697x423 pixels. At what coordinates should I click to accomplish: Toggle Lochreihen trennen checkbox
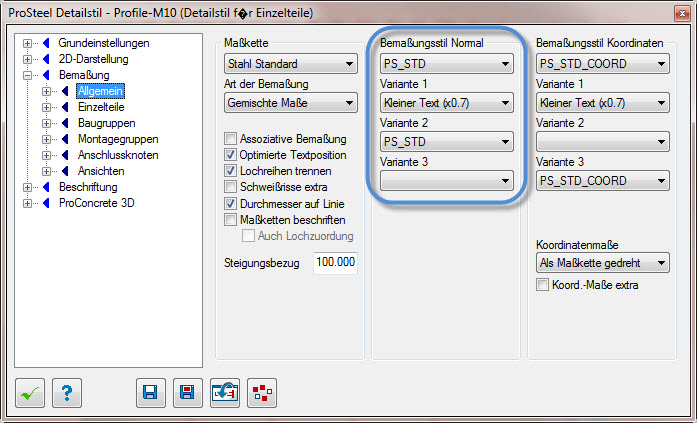pyautogui.click(x=230, y=171)
